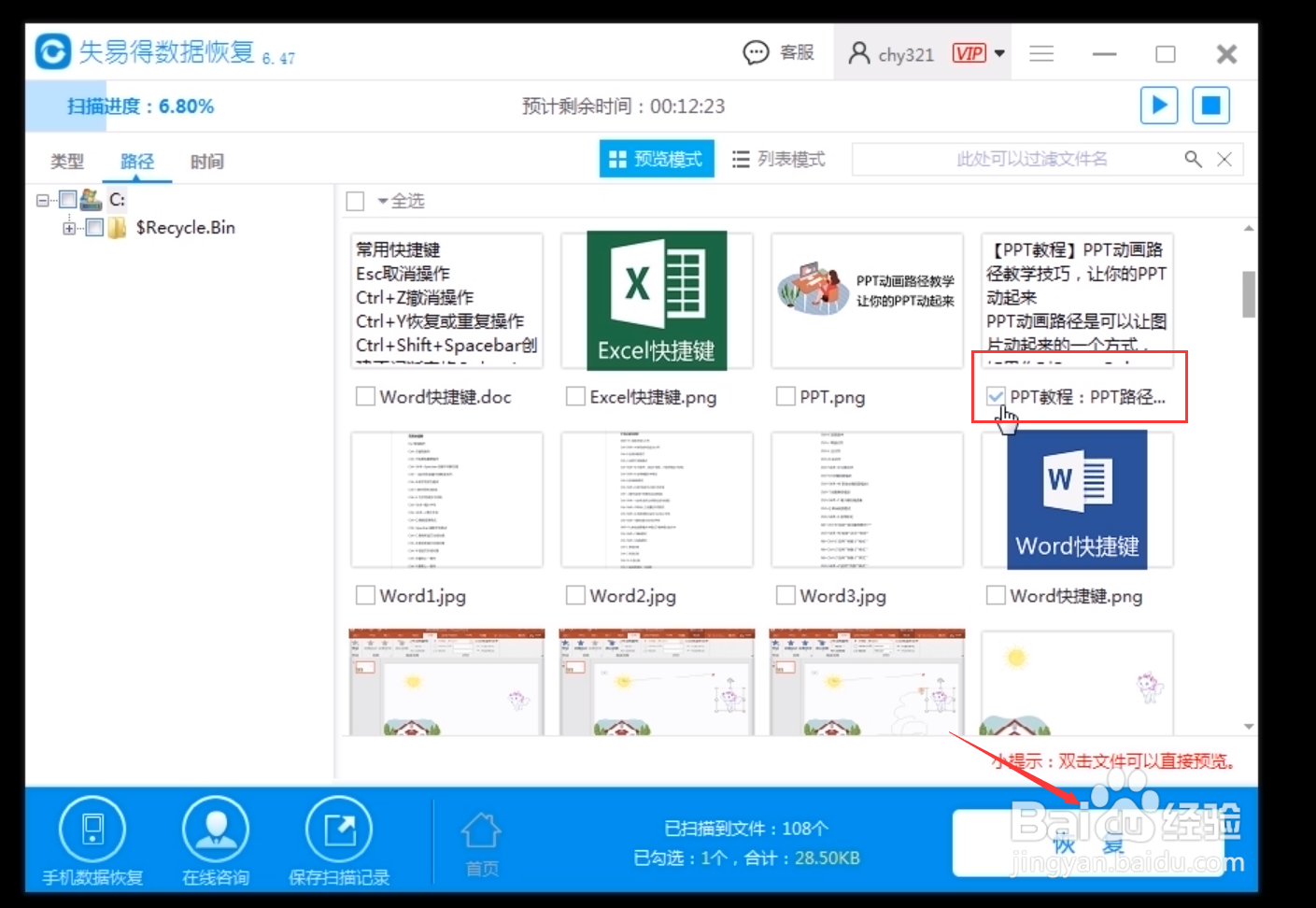Select Word快捷键.png thumbnail
1316x908 pixels.
(x=1077, y=500)
